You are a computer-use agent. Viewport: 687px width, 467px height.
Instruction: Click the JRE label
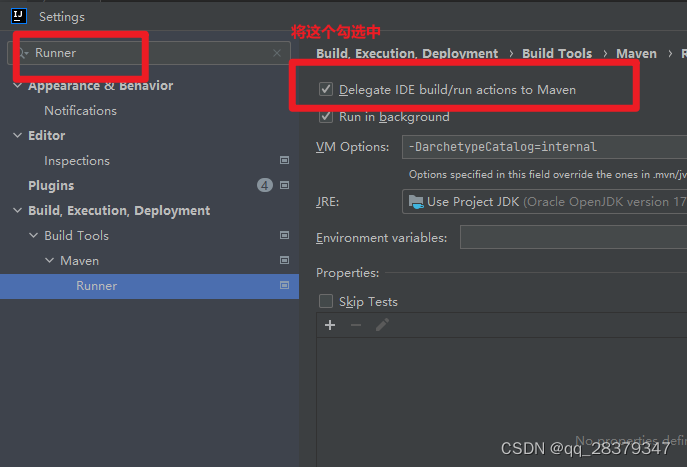pyautogui.click(x=327, y=202)
